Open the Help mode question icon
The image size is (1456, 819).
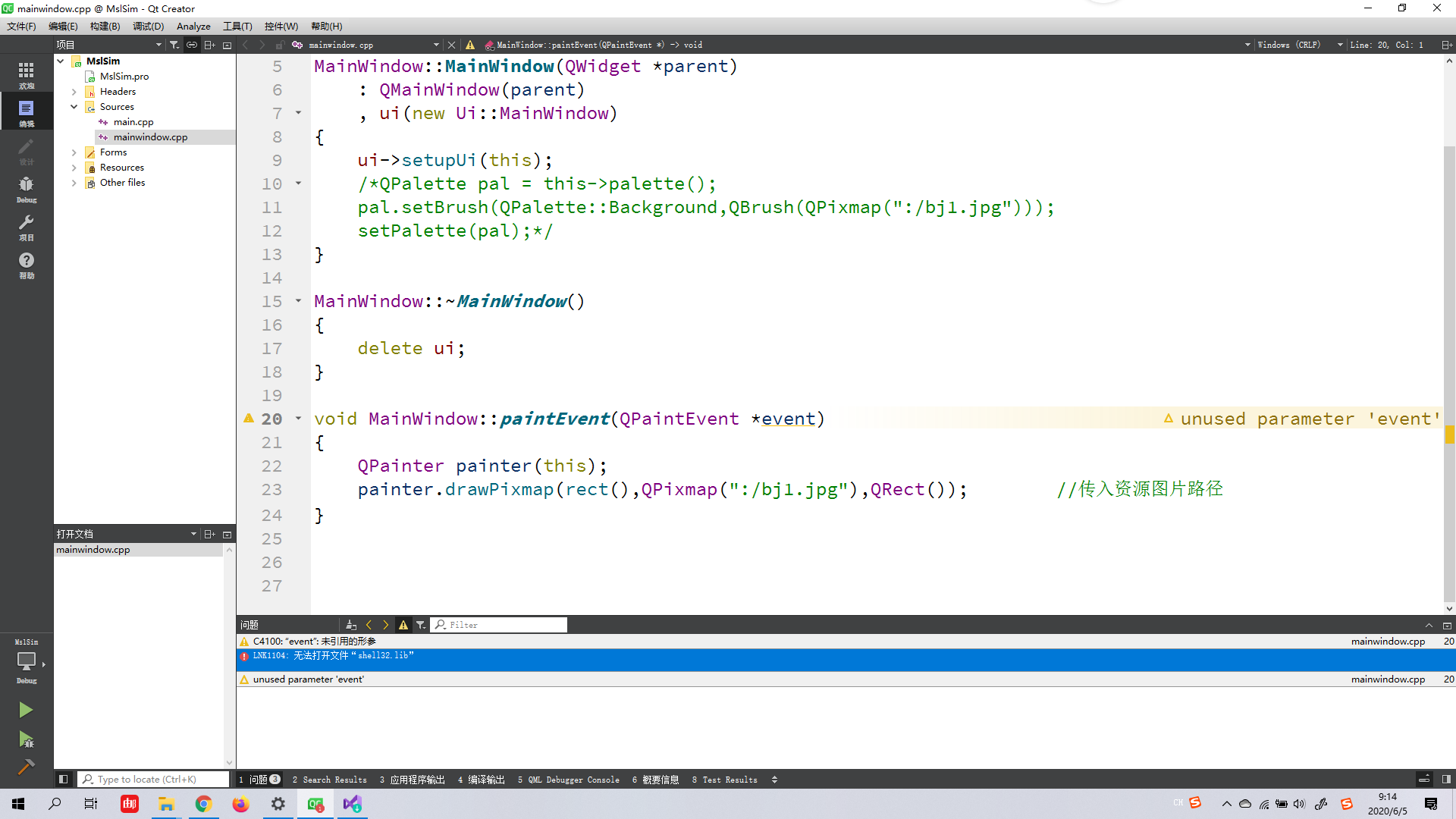click(x=27, y=264)
